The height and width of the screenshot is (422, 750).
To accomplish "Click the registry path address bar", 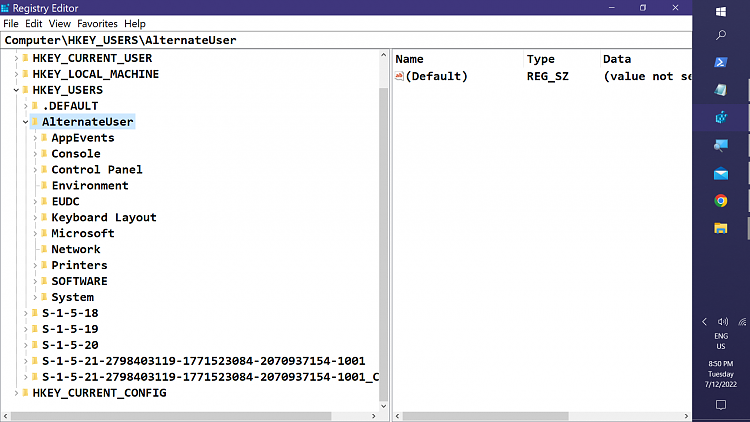I will pos(346,40).
